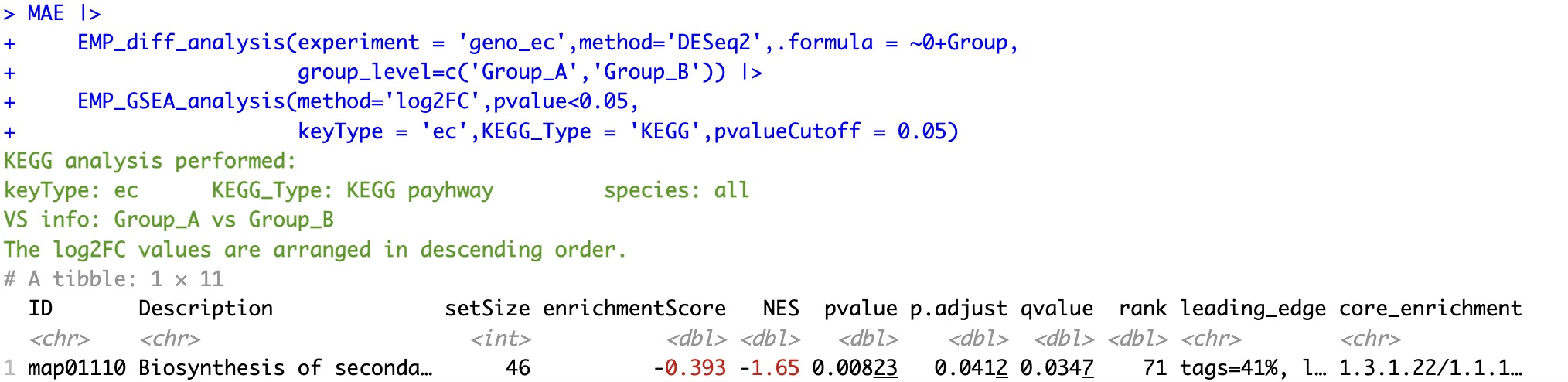The width and height of the screenshot is (1568, 382).
Task: Click the Description column header
Action: click(205, 309)
